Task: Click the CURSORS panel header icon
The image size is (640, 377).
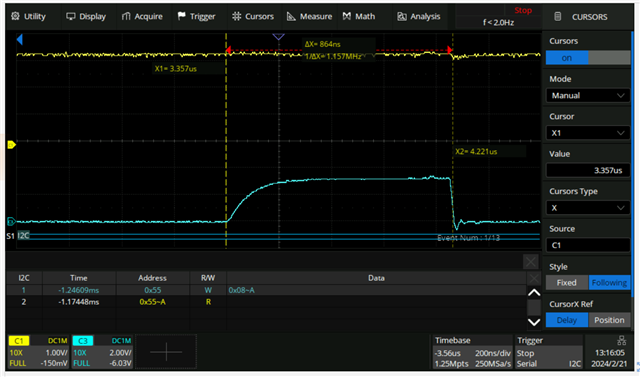Action: pyautogui.click(x=558, y=16)
